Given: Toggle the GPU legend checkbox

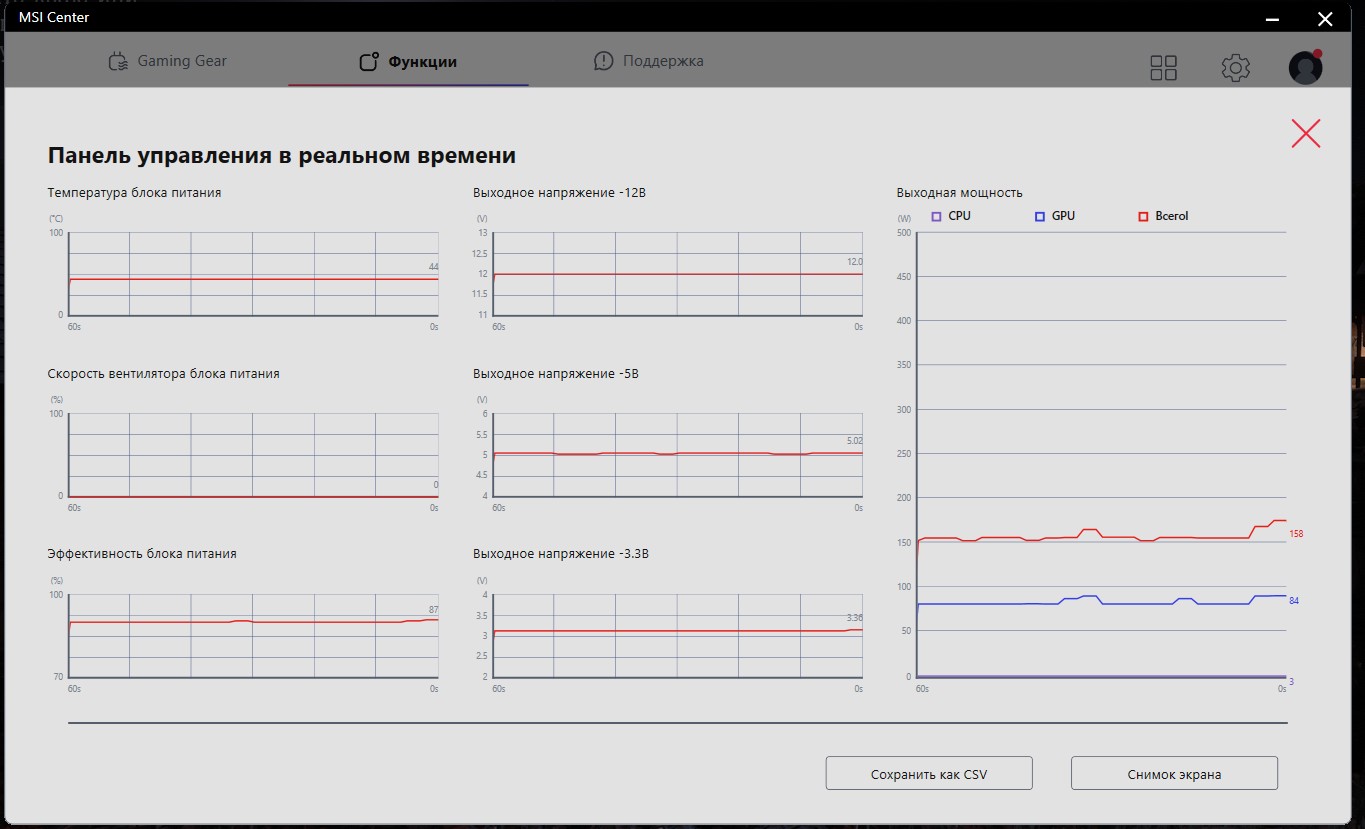Looking at the screenshot, I should 1040,216.
